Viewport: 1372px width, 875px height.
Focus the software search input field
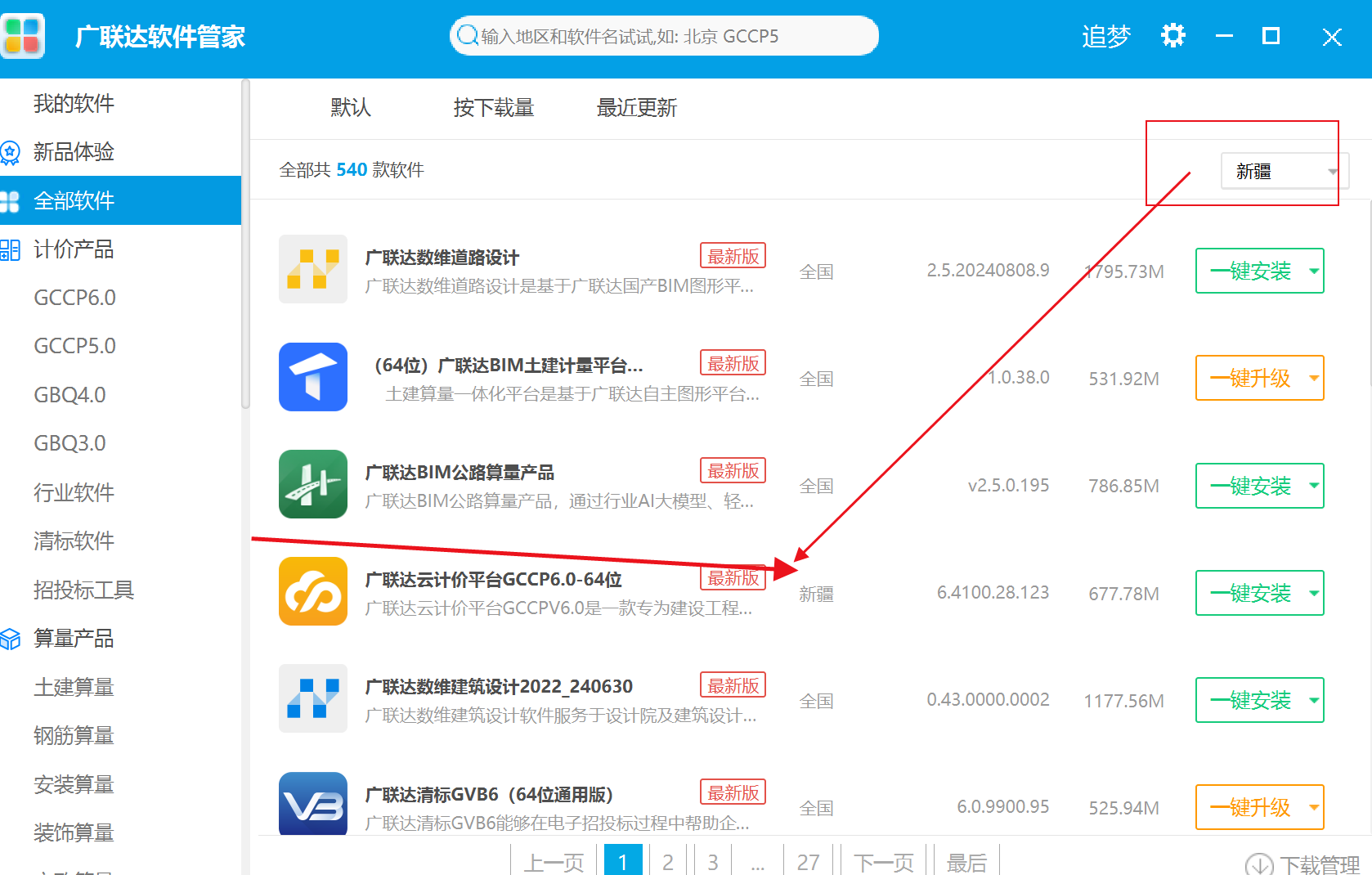pyautogui.click(x=664, y=36)
